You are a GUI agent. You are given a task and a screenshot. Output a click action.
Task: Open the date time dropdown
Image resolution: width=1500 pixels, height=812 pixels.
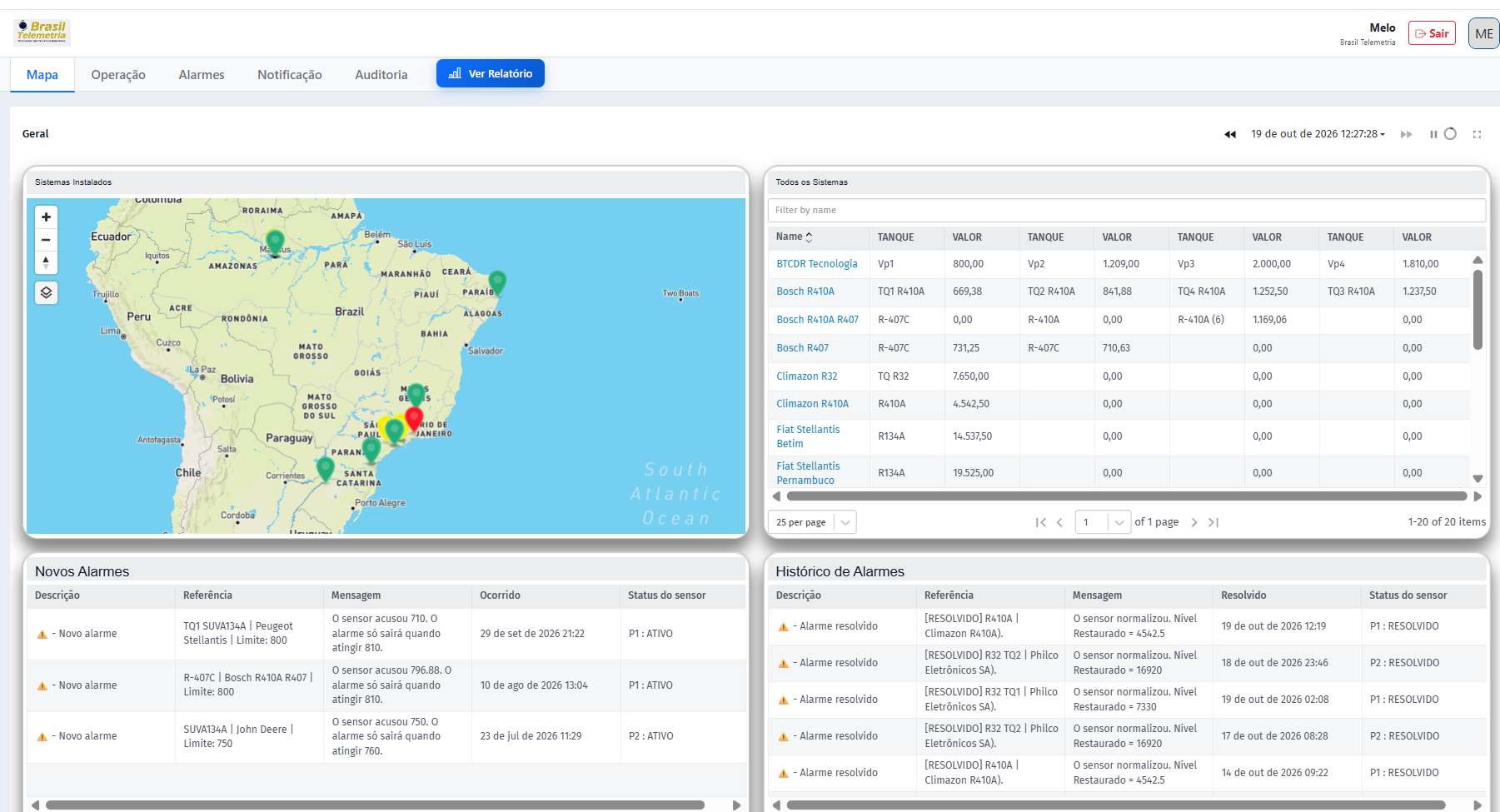1318,134
